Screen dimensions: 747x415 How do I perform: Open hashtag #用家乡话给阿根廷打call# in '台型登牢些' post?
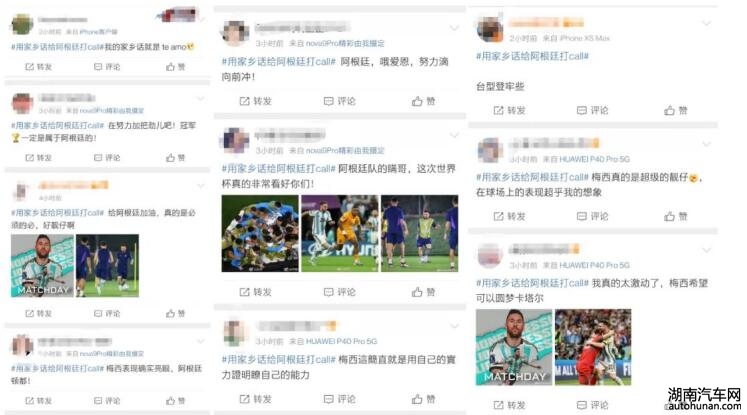[x=532, y=56]
